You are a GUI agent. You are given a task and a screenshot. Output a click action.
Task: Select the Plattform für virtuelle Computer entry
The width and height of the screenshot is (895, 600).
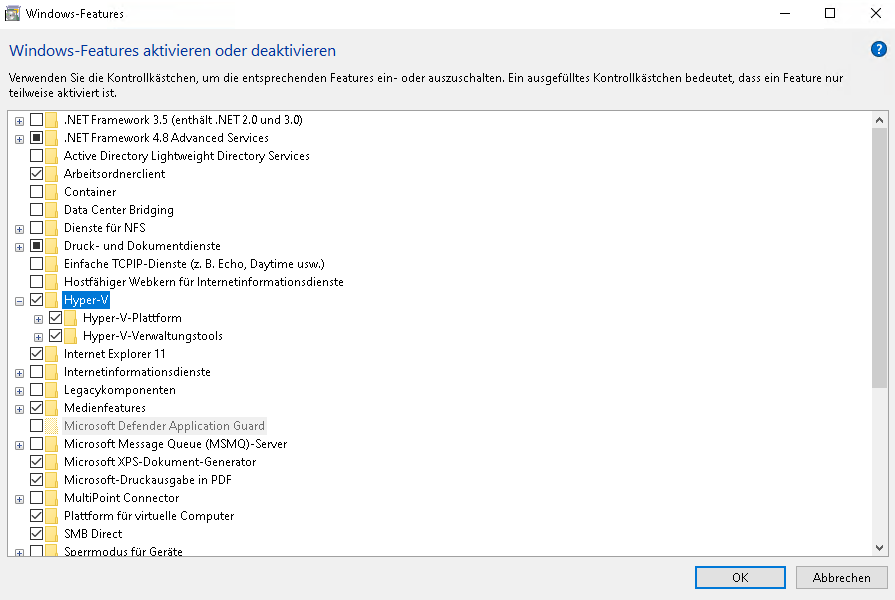(x=148, y=516)
